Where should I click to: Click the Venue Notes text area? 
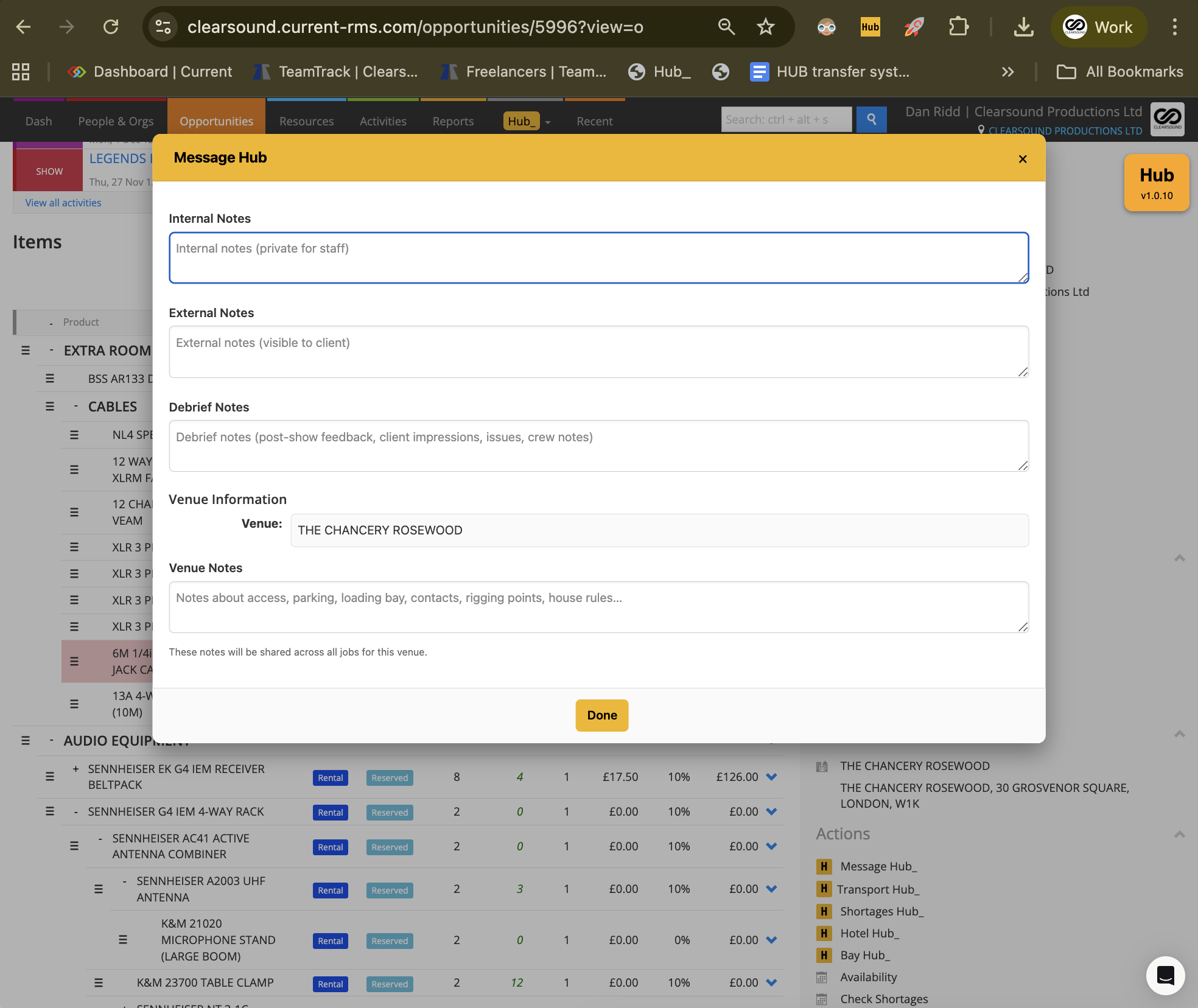tap(598, 607)
